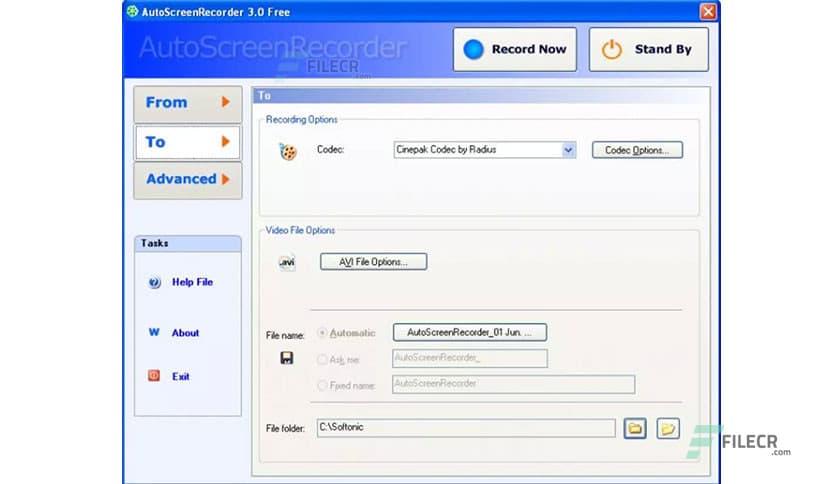836x484 pixels.
Task: Click the open folder icon button
Action: 668,428
